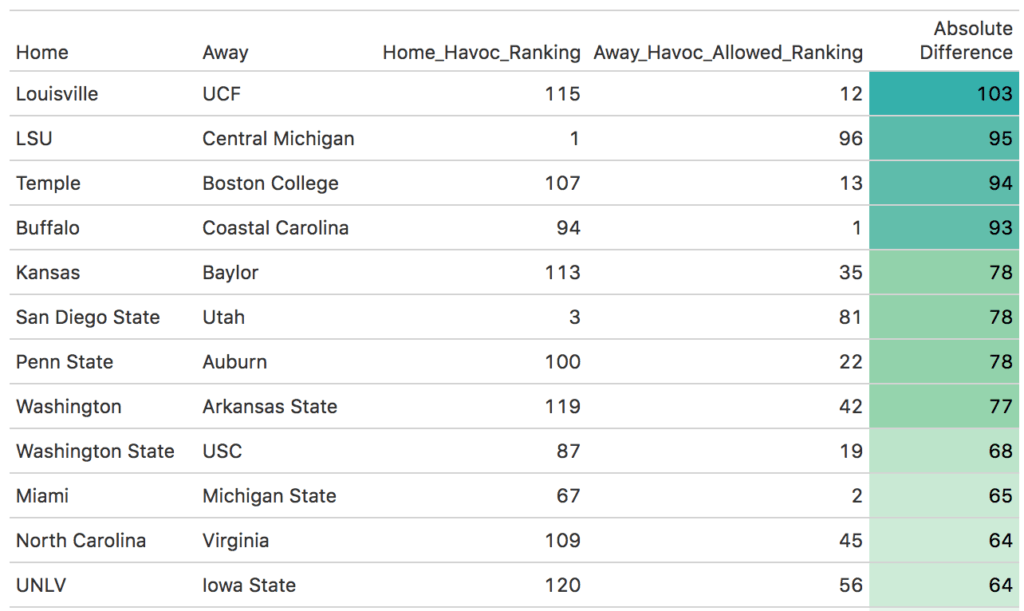Select the Arkansas State away cell

(x=270, y=407)
